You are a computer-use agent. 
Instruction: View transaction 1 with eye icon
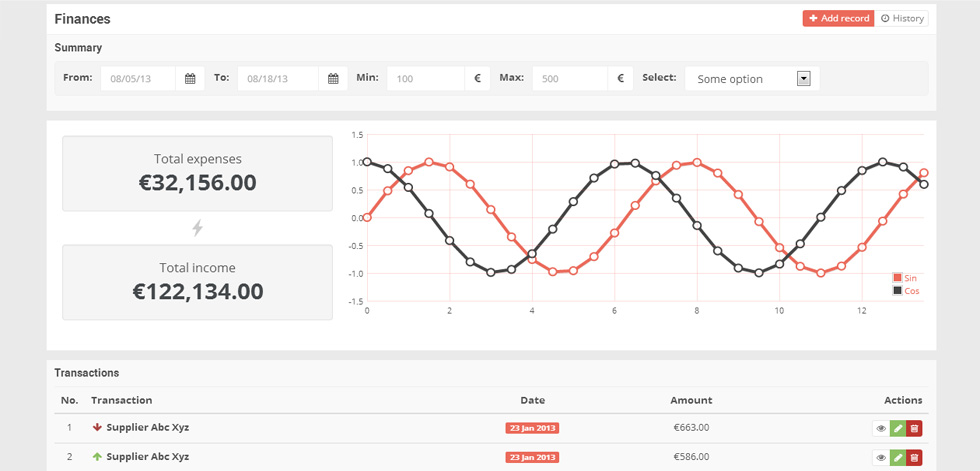[x=881, y=429]
